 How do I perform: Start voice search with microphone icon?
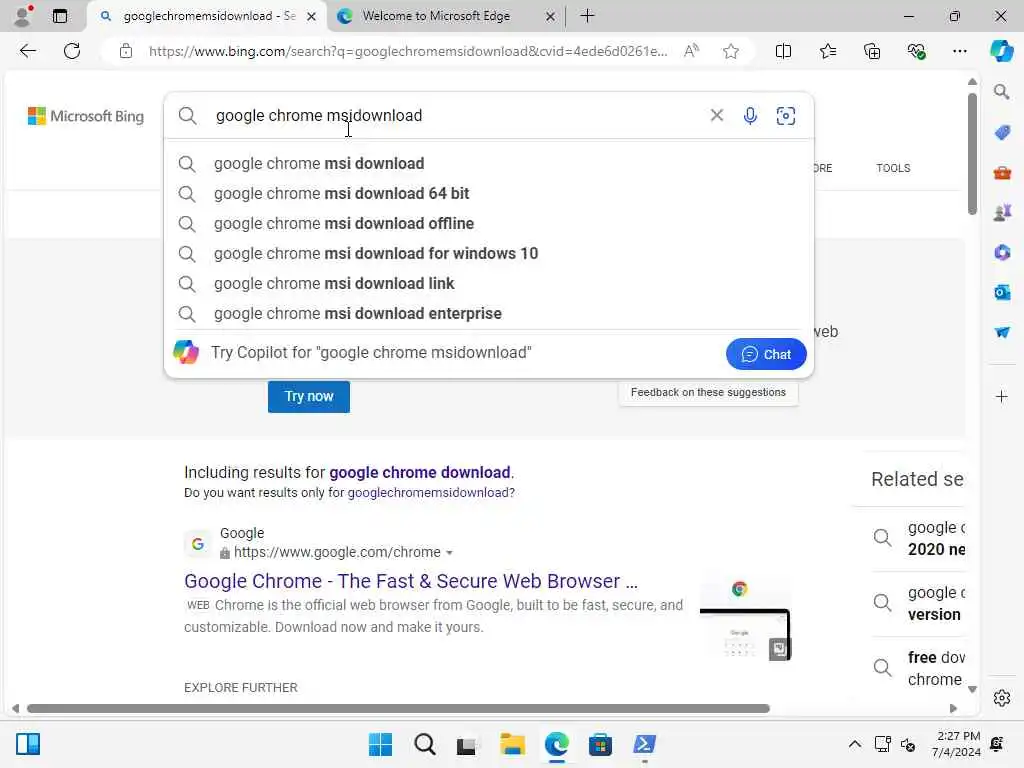point(750,116)
